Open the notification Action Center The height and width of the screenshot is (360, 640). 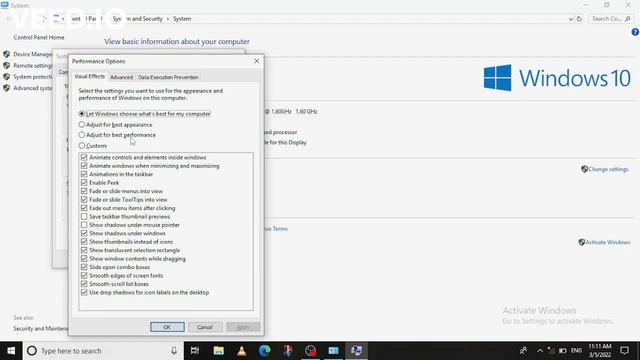tap(624, 351)
